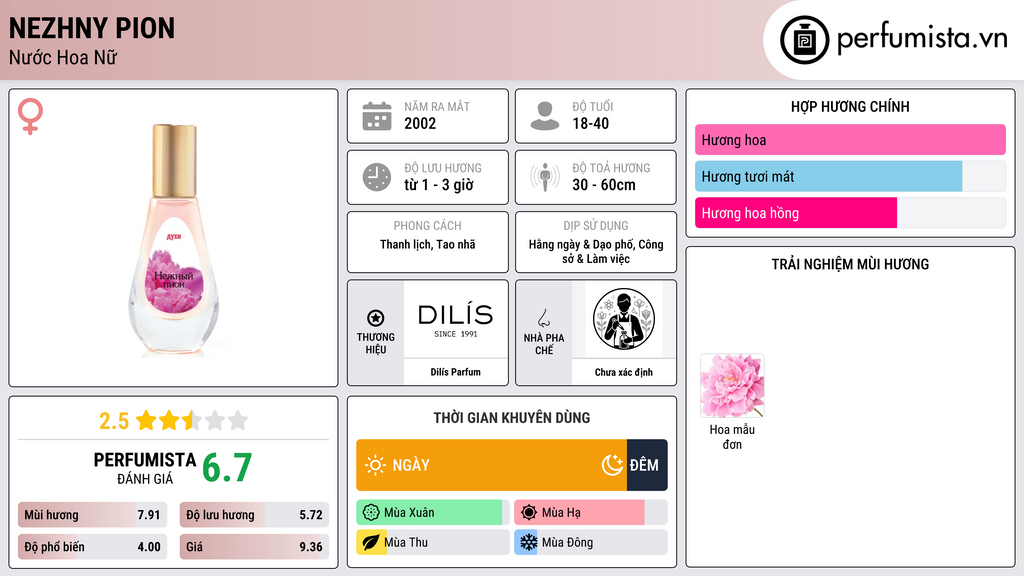Click the PERFUMISTA ĐÁNH GIÁ label

coord(145,468)
